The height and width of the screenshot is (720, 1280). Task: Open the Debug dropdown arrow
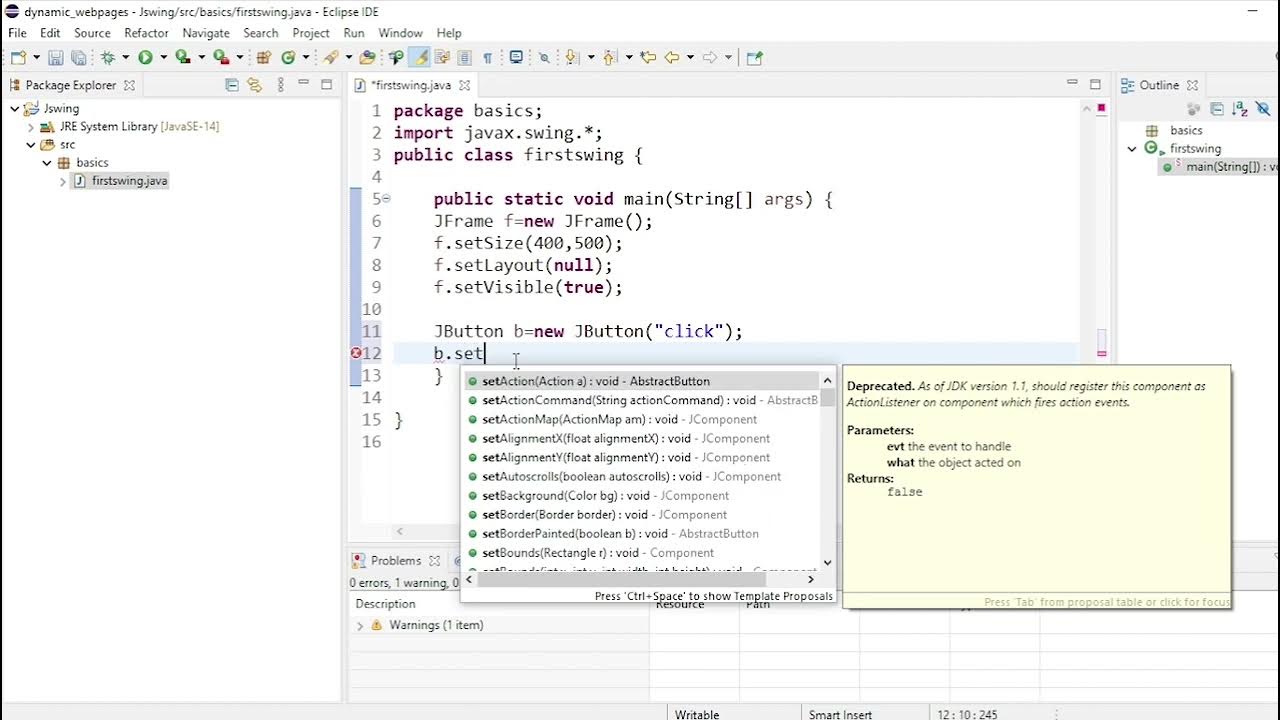[x=126, y=58]
